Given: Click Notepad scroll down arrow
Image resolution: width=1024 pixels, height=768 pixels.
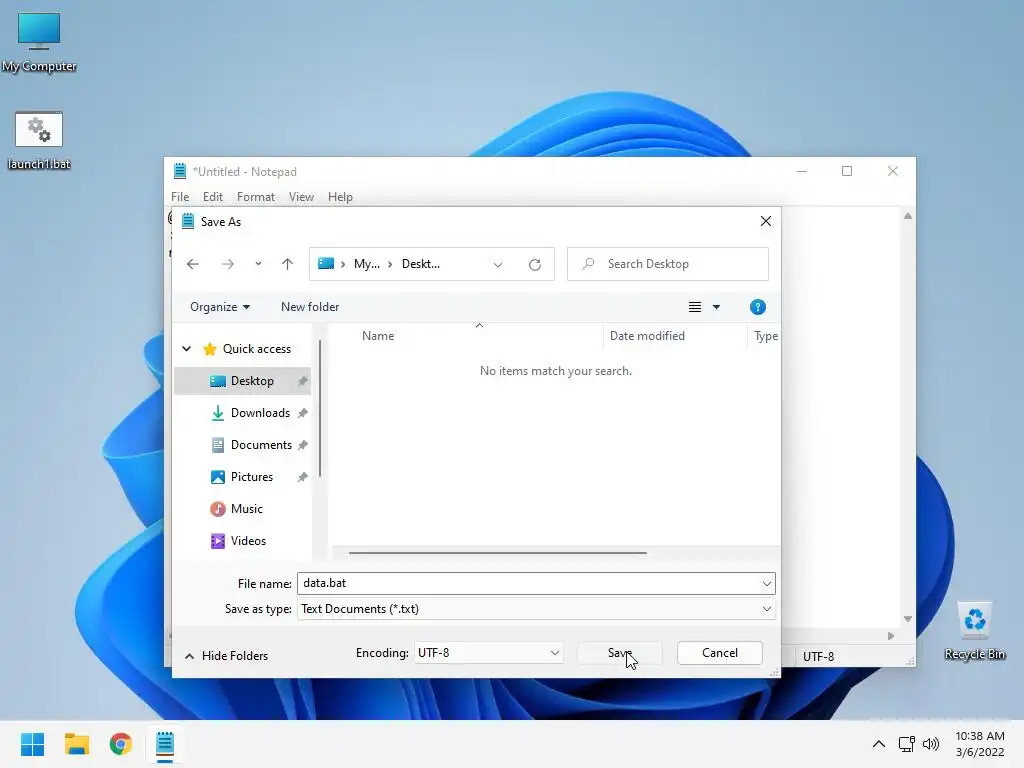Looking at the screenshot, I should pyautogui.click(x=908, y=618).
